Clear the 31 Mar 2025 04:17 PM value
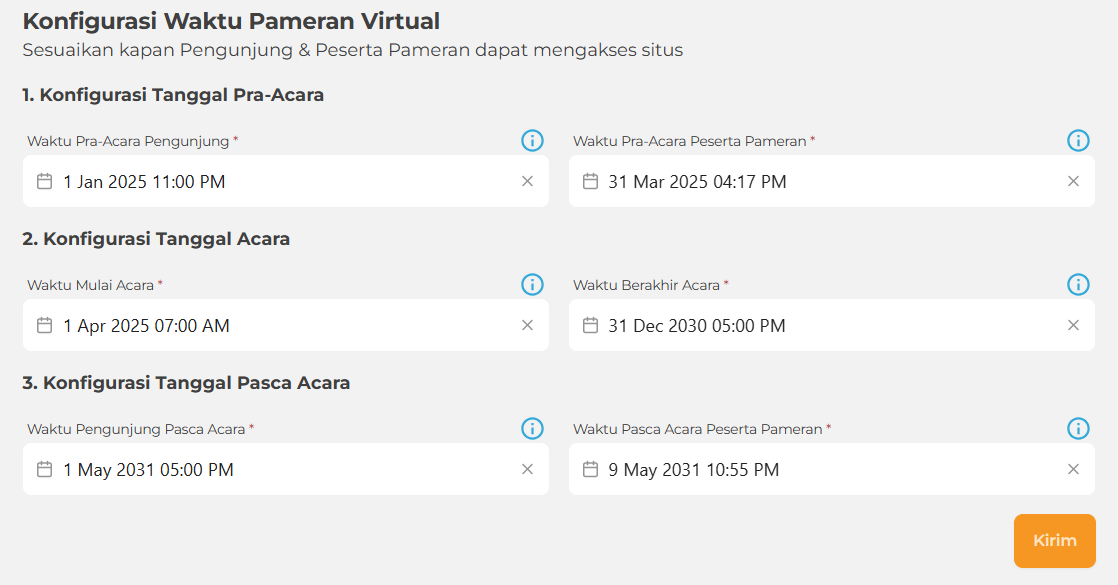This screenshot has width=1118, height=585. (1073, 181)
